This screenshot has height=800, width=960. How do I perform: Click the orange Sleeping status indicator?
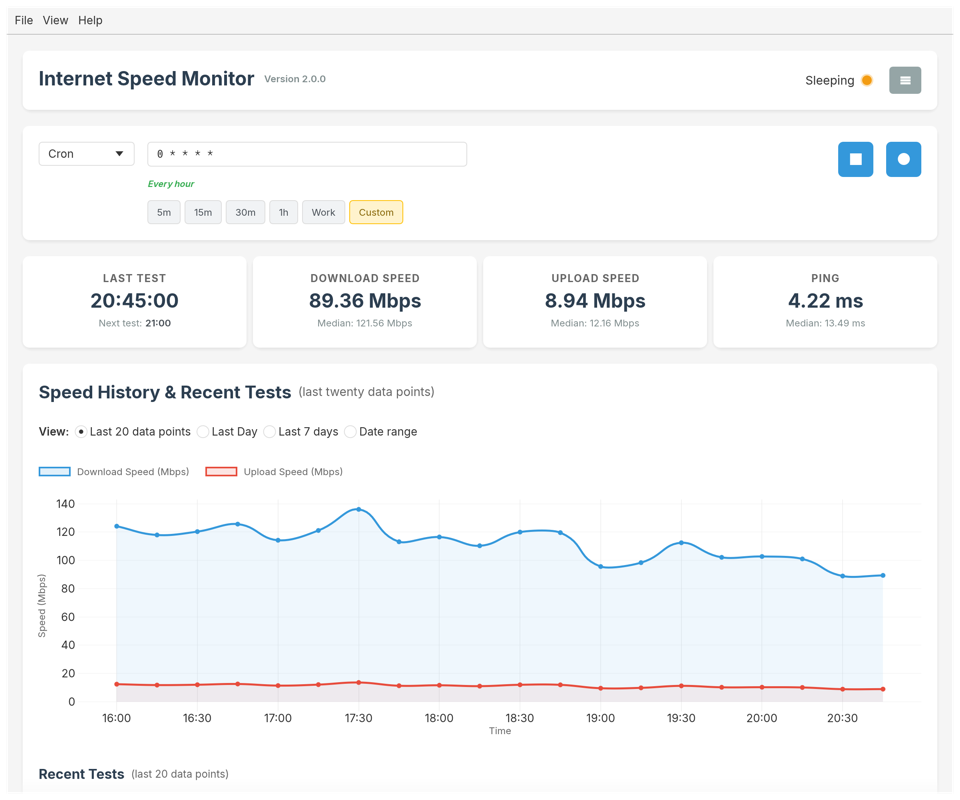[x=867, y=80]
